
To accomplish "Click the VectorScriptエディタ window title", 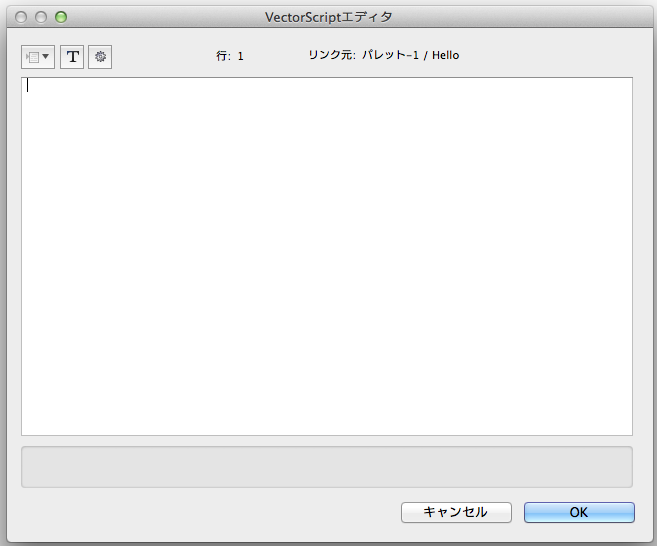I will click(328, 17).
